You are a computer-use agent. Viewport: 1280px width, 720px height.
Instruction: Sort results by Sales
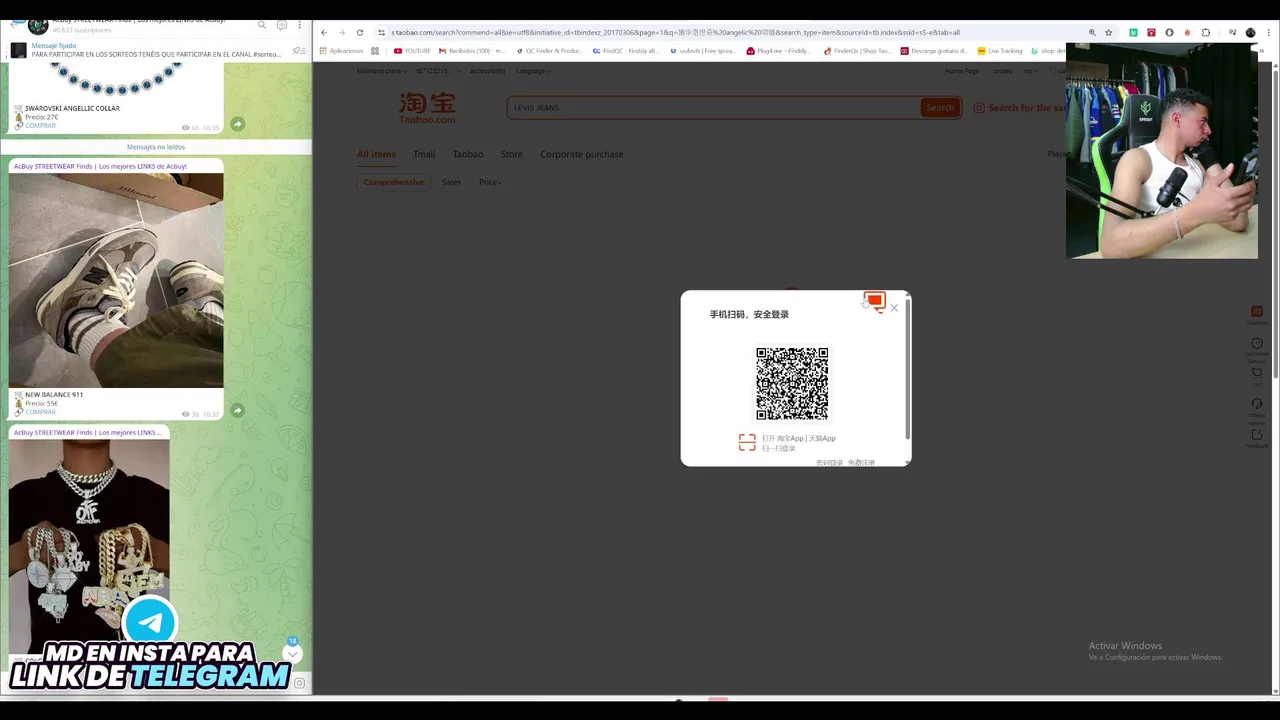click(x=451, y=182)
